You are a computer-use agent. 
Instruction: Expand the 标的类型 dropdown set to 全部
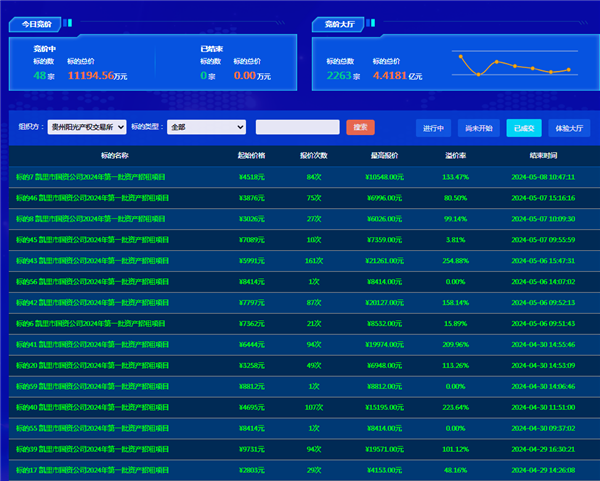pyautogui.click(x=207, y=127)
